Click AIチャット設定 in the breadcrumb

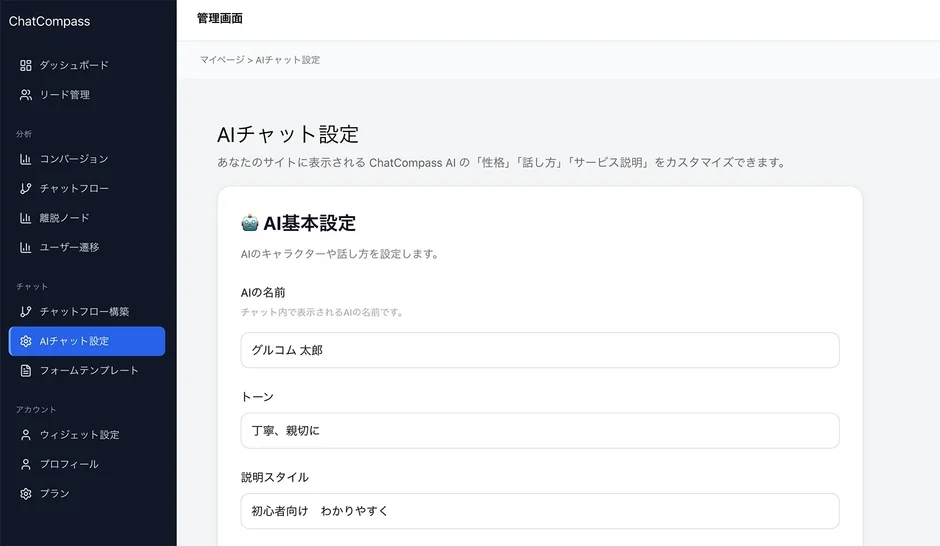(288, 60)
